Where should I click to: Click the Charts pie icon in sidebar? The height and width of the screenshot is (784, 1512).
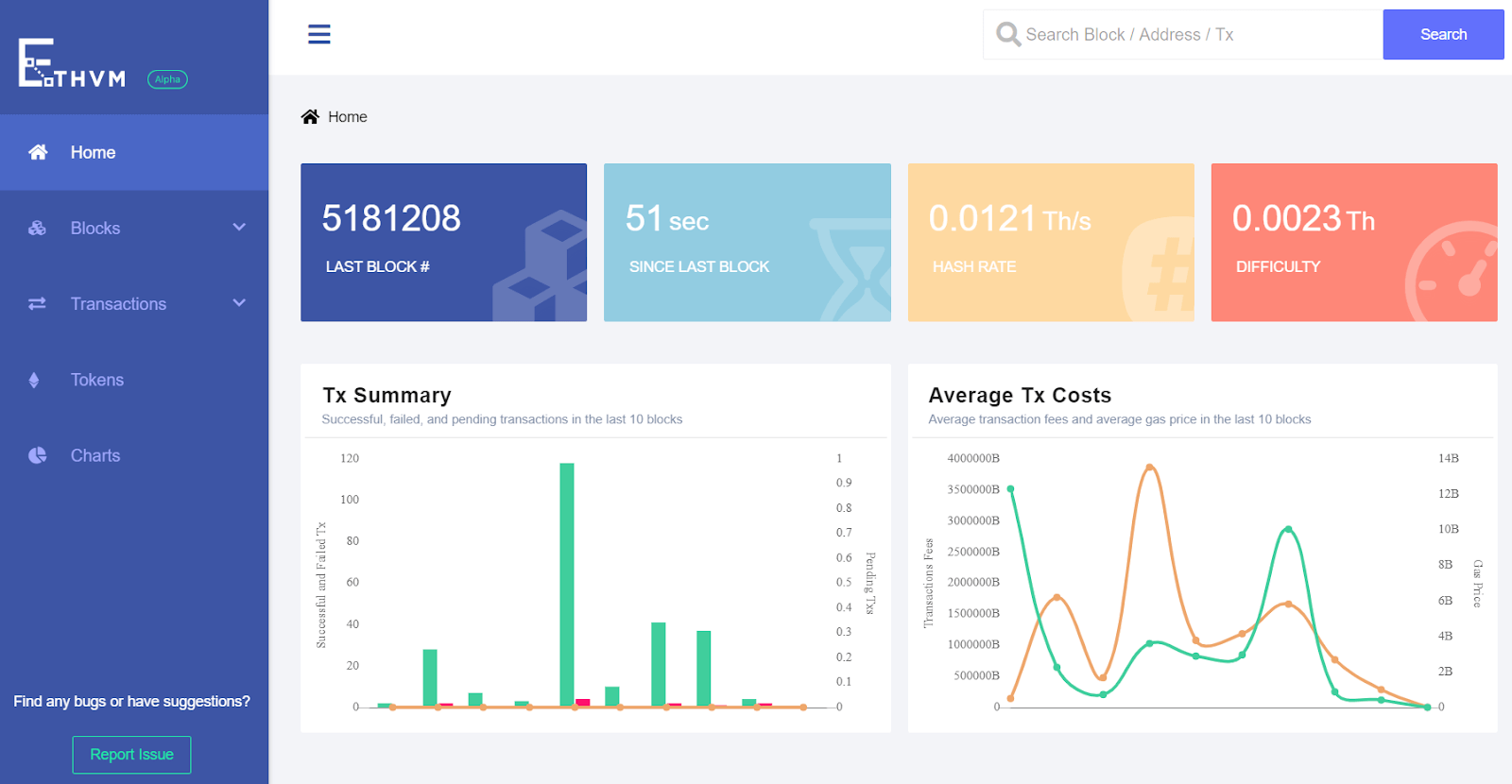click(x=38, y=455)
